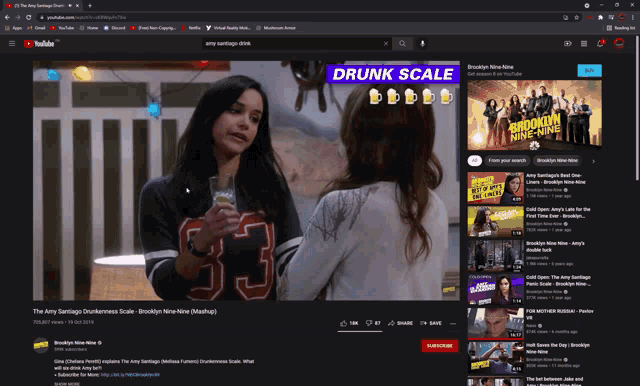640x386 pixels.
Task: Select the All filter chip
Action: [474, 160]
